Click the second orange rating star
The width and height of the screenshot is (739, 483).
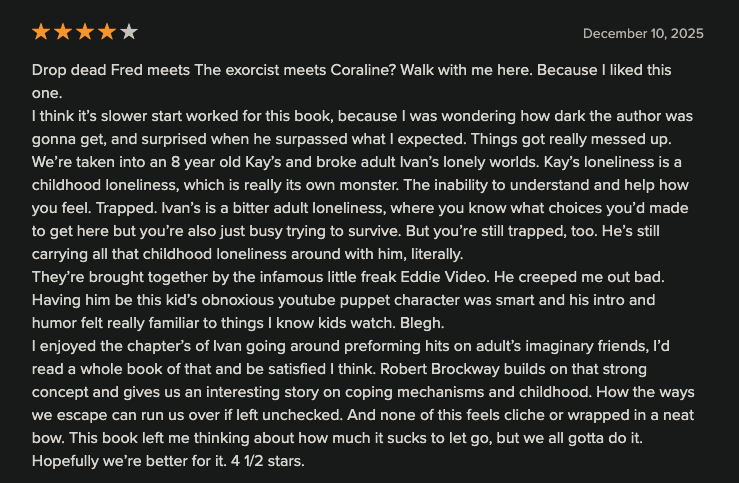63,32
